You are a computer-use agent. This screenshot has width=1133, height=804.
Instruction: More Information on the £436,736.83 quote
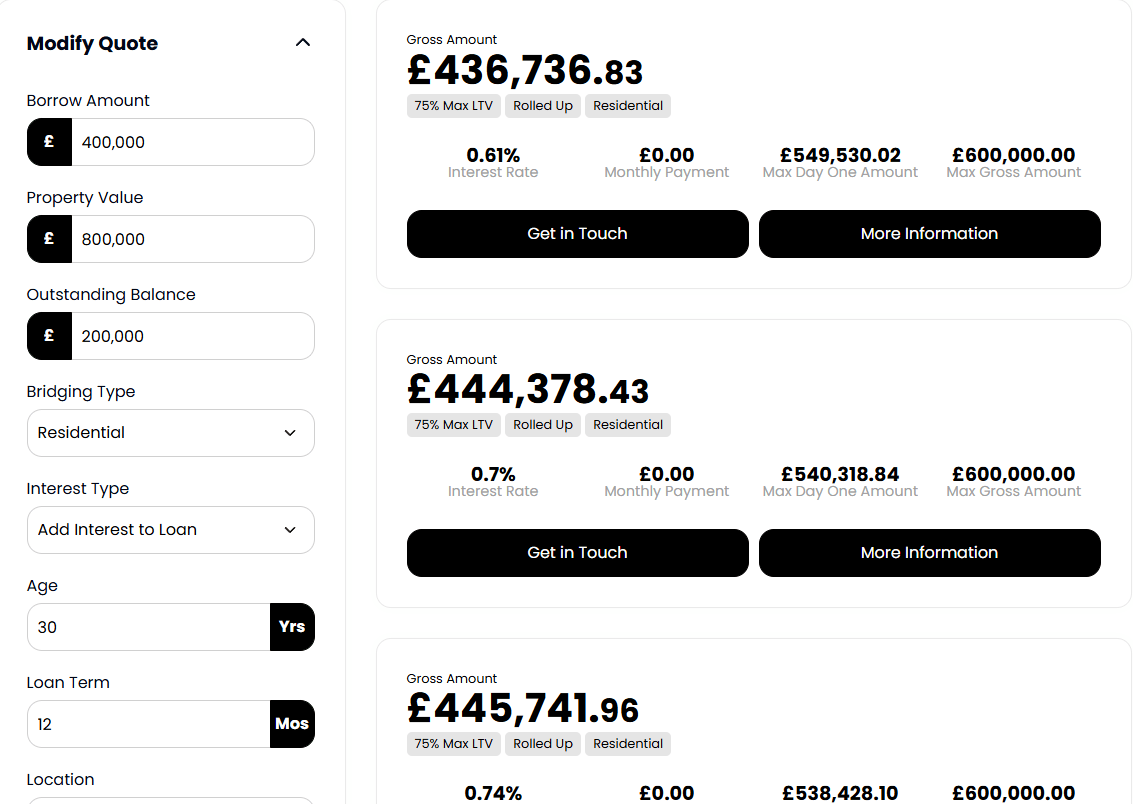coord(929,234)
